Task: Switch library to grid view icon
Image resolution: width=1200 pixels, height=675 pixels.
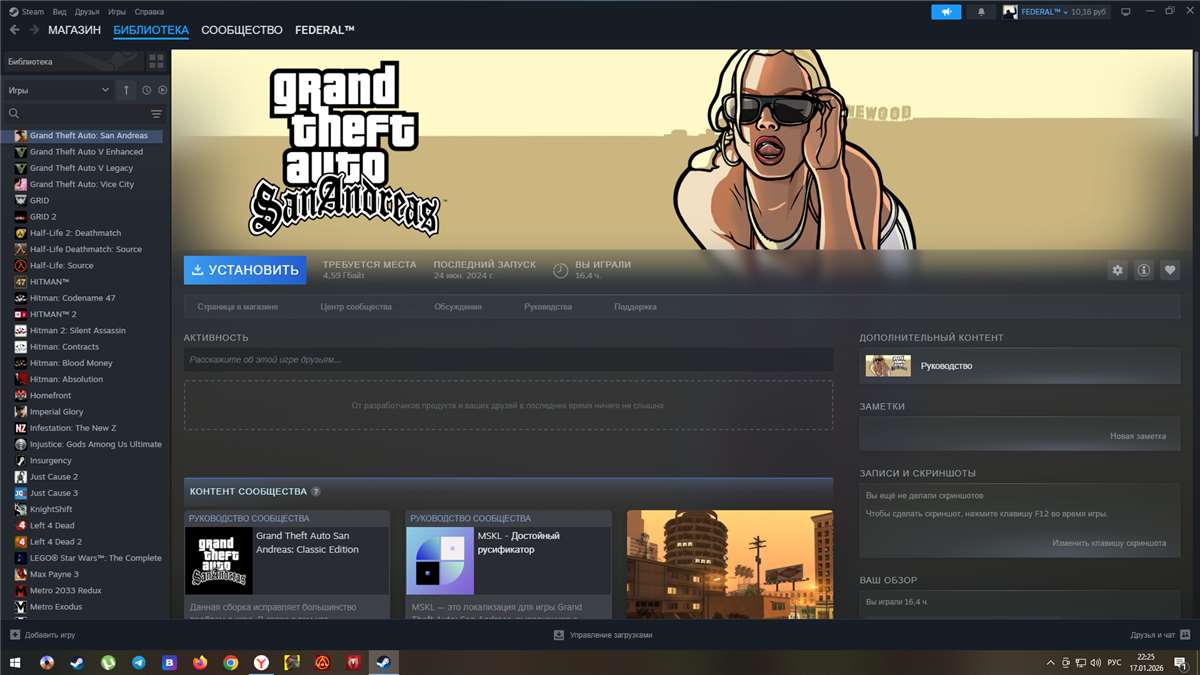Action: coord(156,61)
